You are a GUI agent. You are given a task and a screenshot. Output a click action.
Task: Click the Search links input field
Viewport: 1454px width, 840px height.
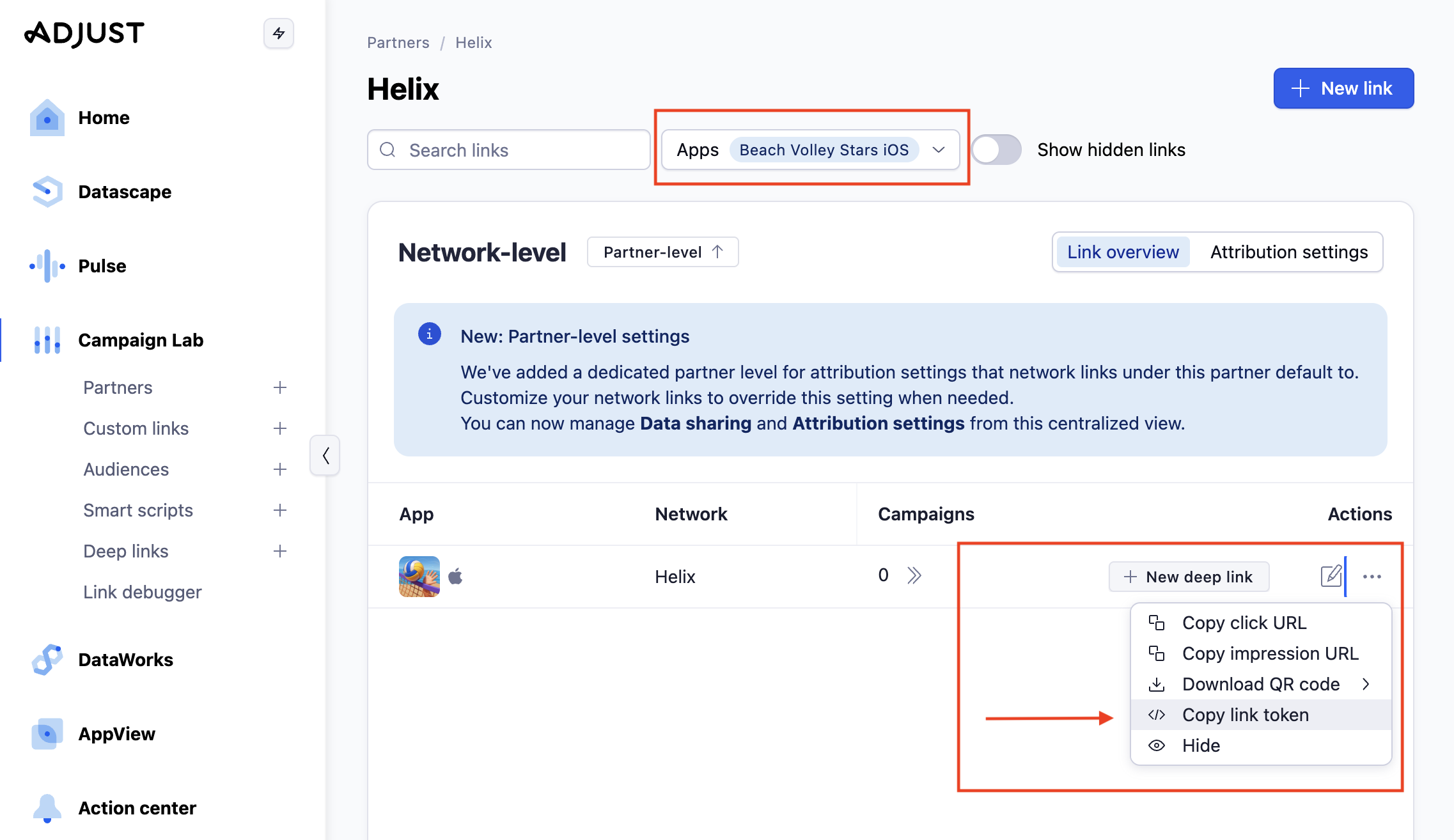click(x=509, y=150)
